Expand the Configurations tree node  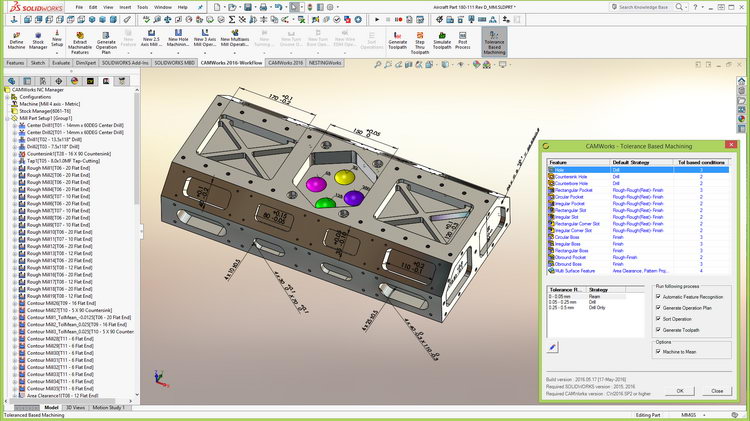click(x=5, y=97)
